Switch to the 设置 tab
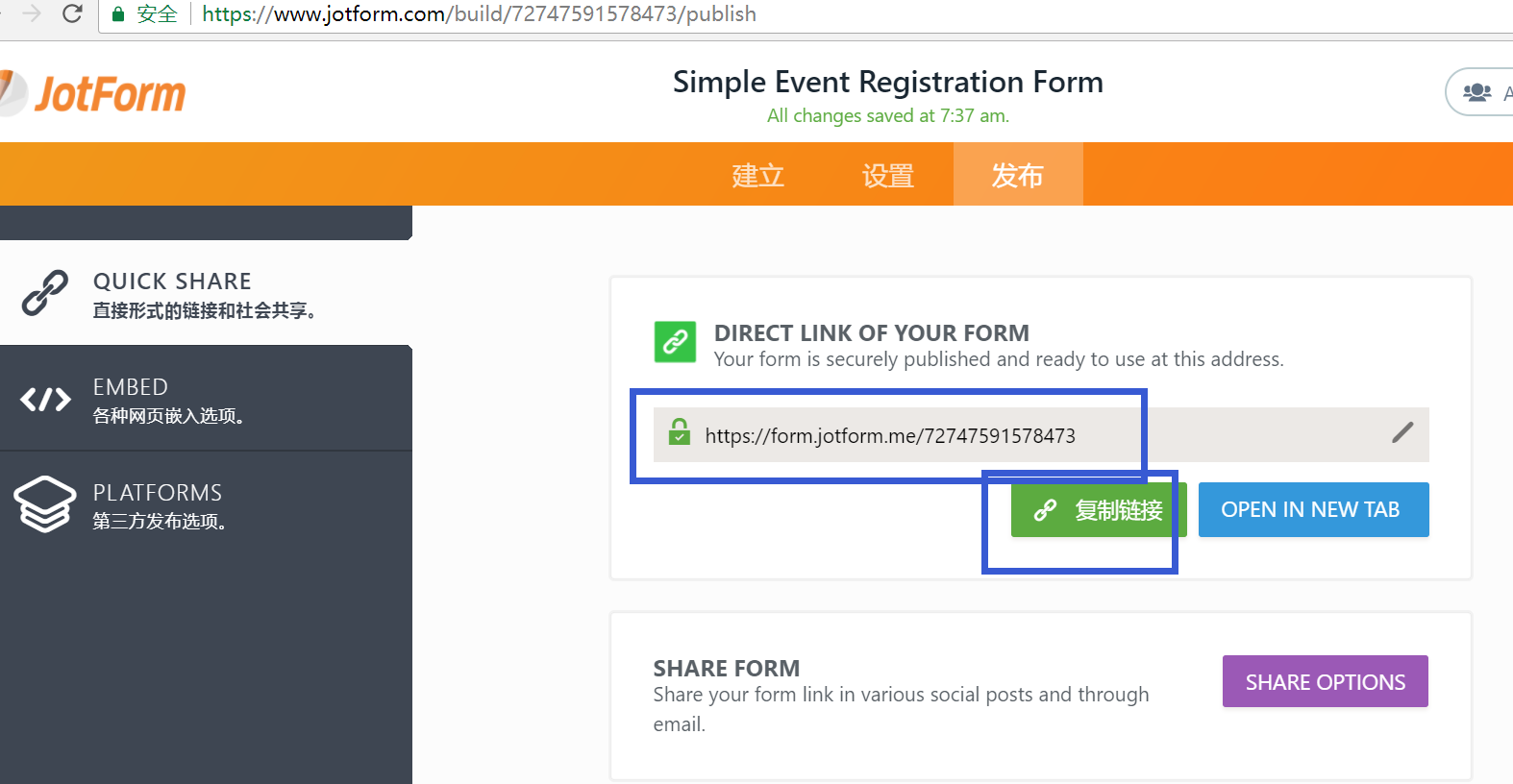The height and width of the screenshot is (784, 1513). [888, 175]
